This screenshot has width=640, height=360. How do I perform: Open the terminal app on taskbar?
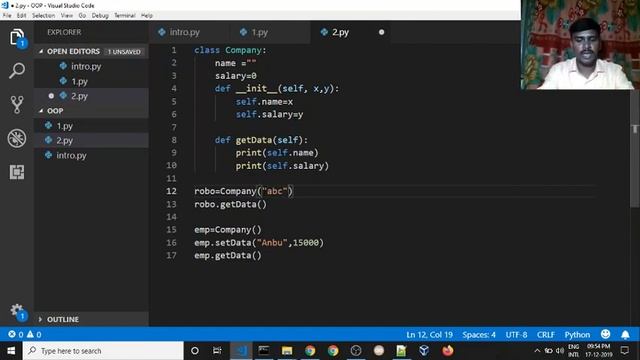pyautogui.click(x=264, y=351)
